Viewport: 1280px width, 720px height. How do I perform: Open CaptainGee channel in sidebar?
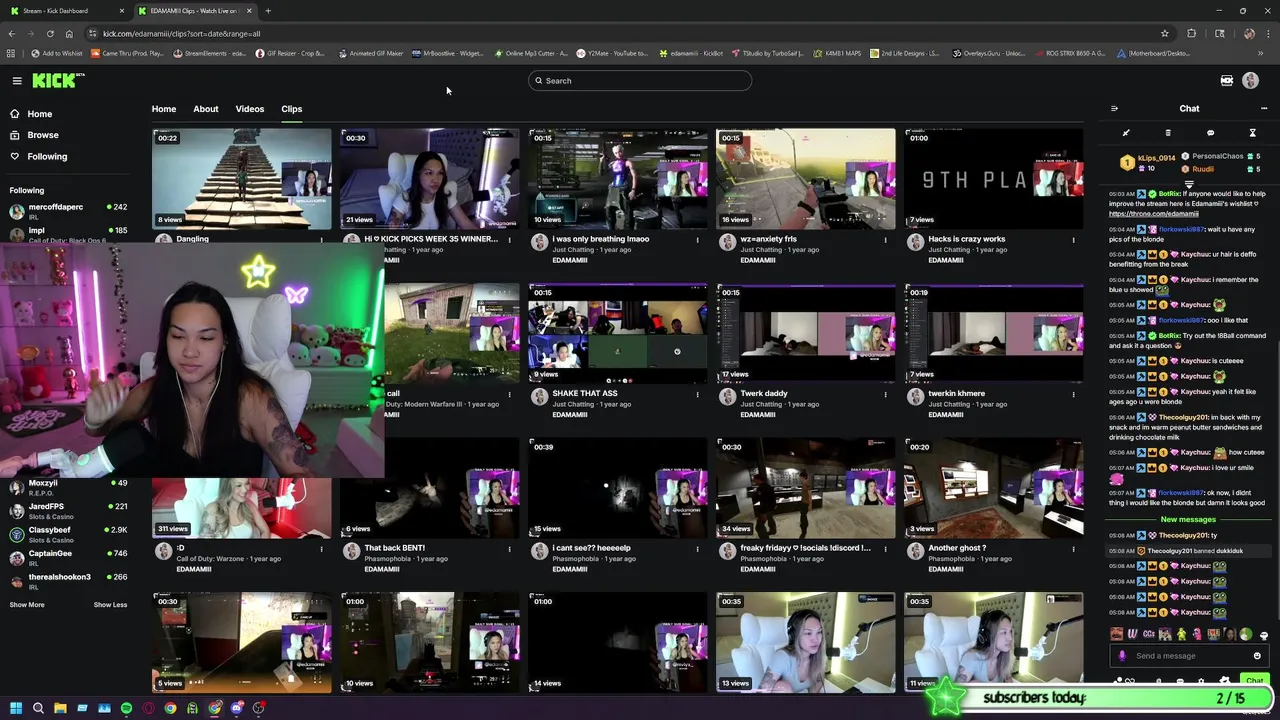68,557
